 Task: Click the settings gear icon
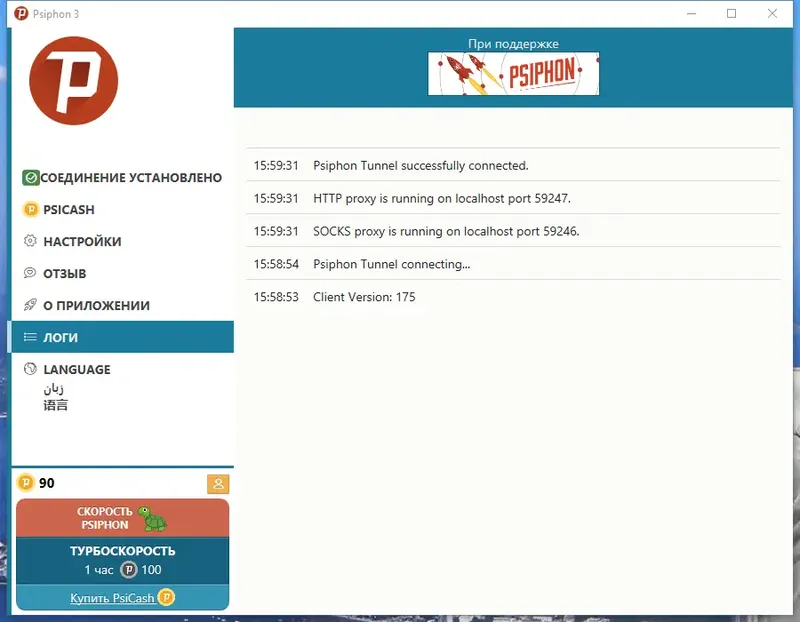tap(30, 241)
